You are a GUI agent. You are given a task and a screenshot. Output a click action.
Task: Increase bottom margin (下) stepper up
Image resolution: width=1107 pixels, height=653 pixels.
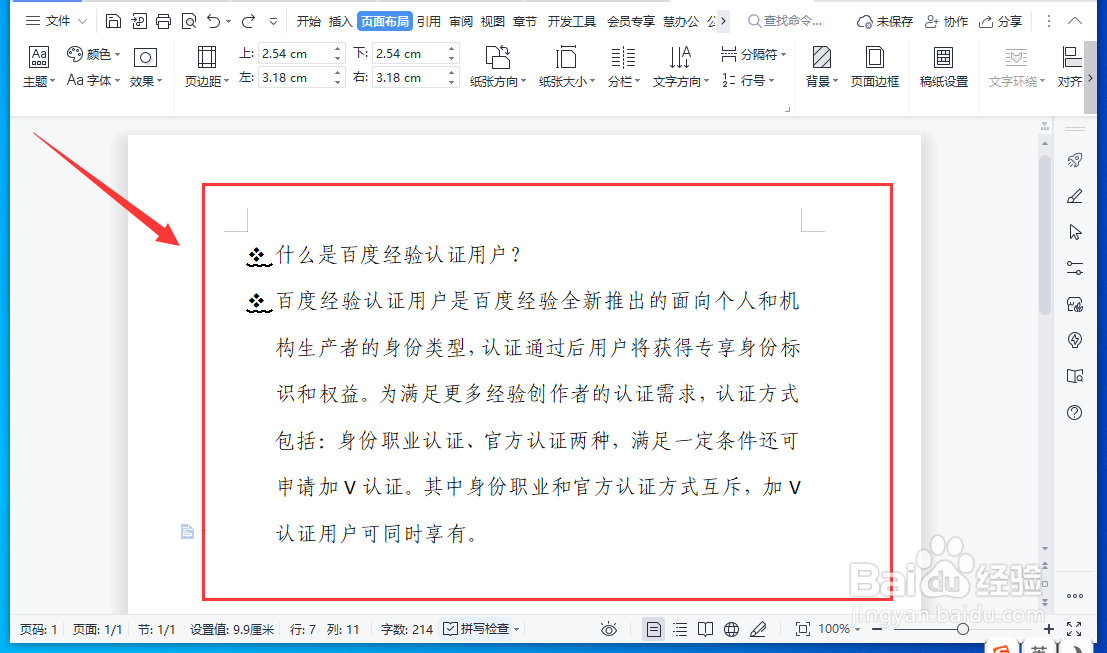[x=452, y=49]
